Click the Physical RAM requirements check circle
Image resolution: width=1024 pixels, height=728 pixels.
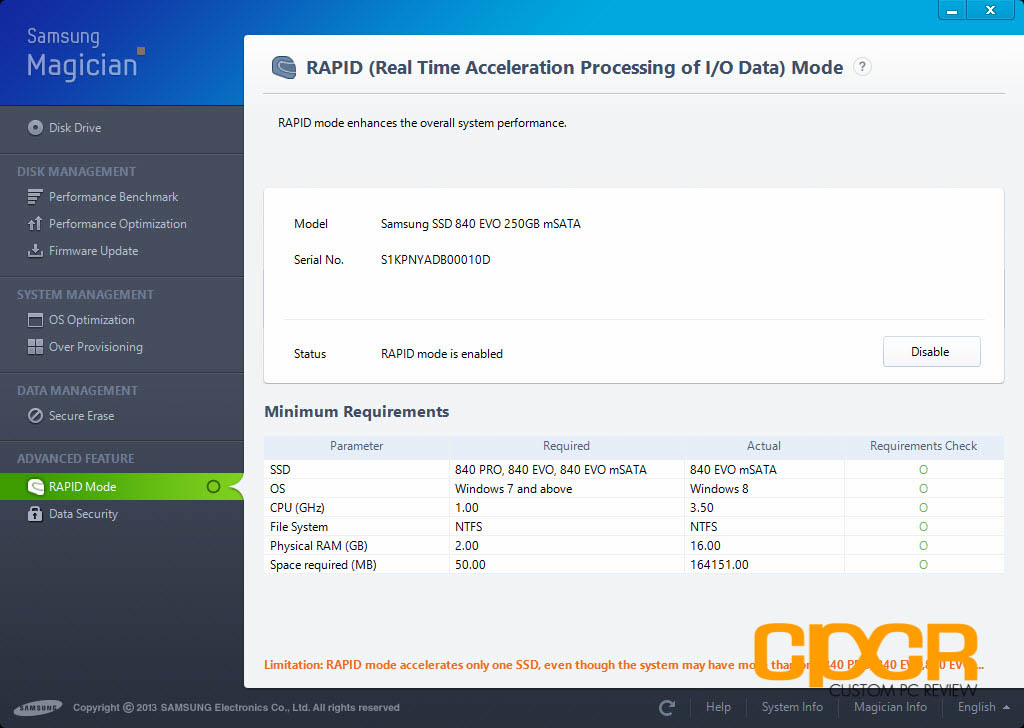pos(923,545)
